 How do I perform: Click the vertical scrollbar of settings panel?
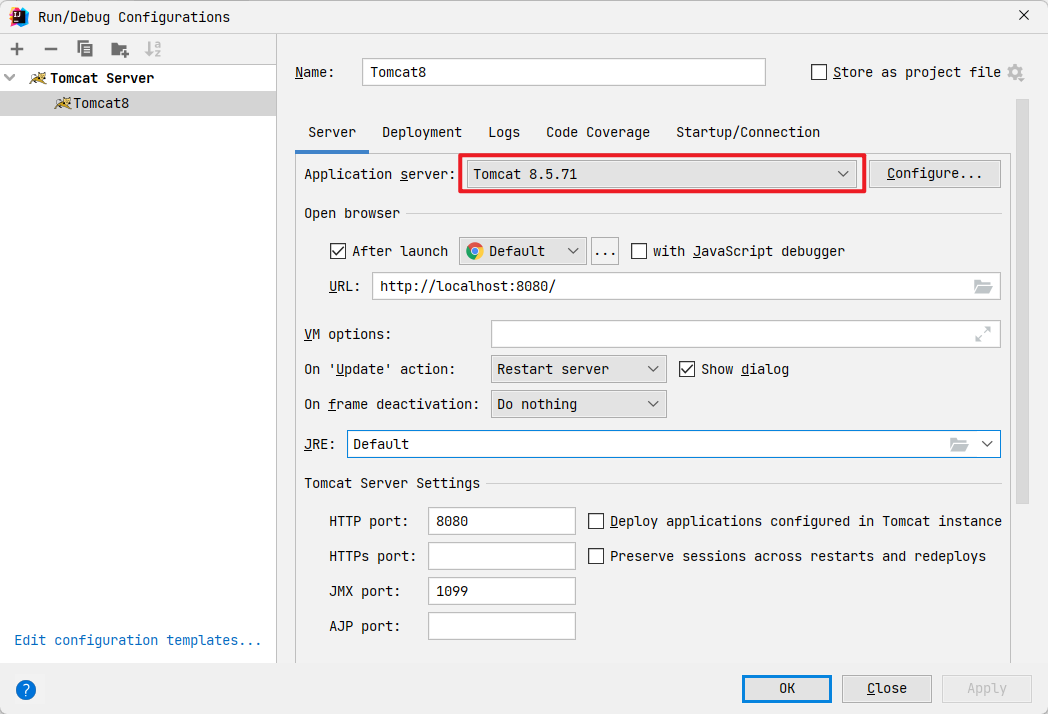coord(1022,302)
